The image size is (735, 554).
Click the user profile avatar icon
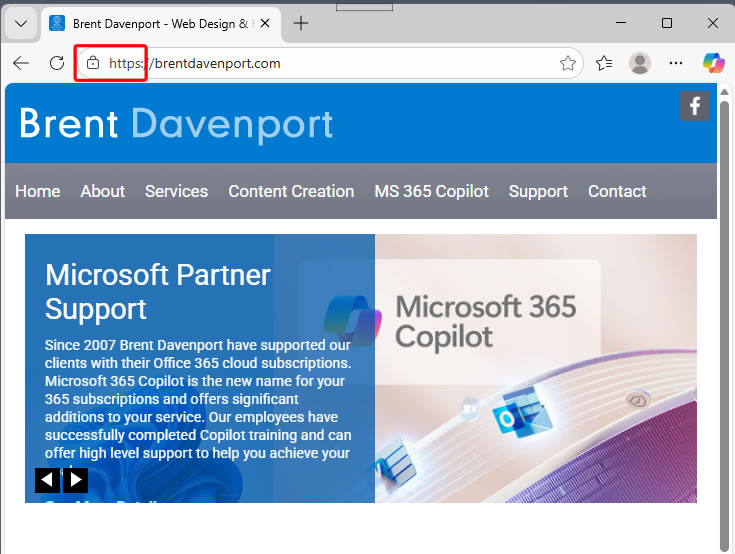640,63
